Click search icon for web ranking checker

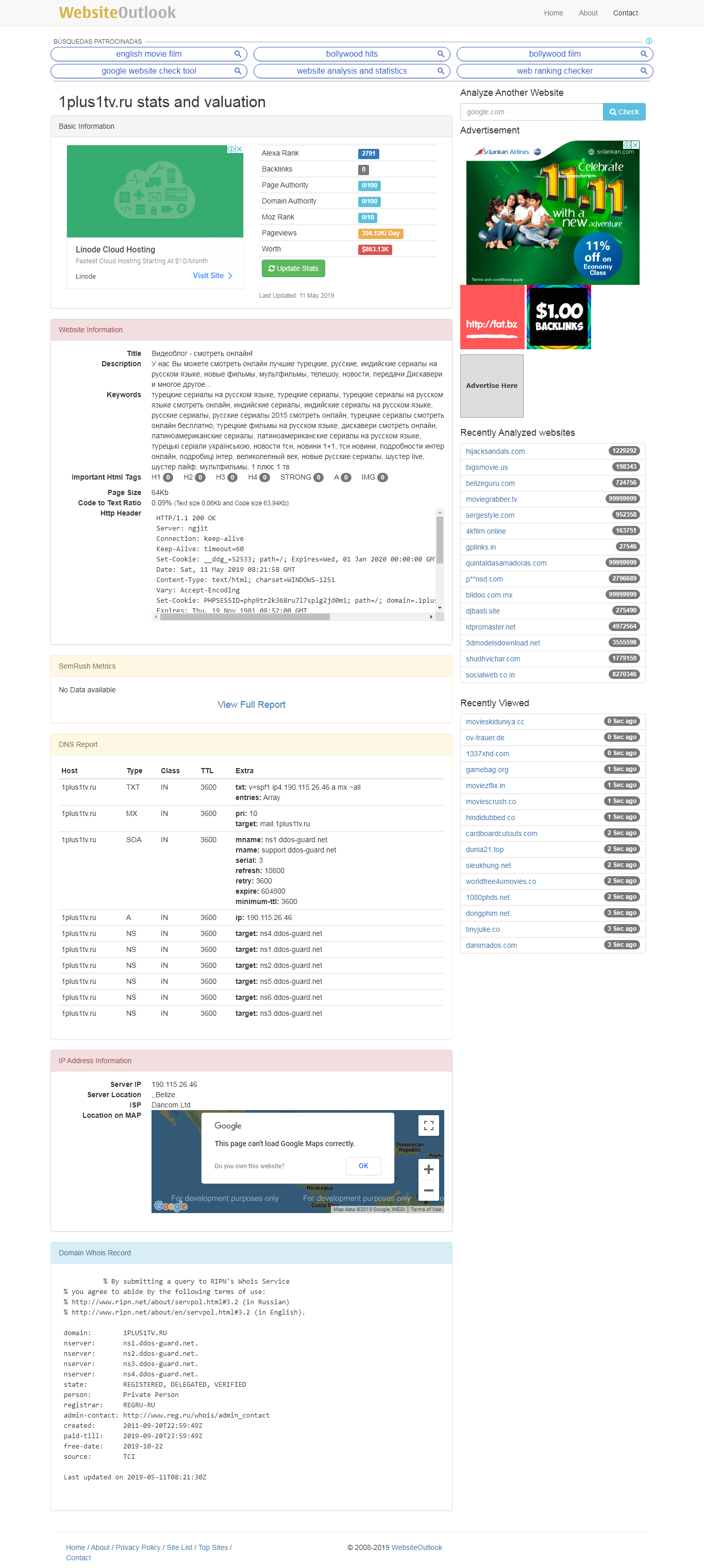(643, 71)
